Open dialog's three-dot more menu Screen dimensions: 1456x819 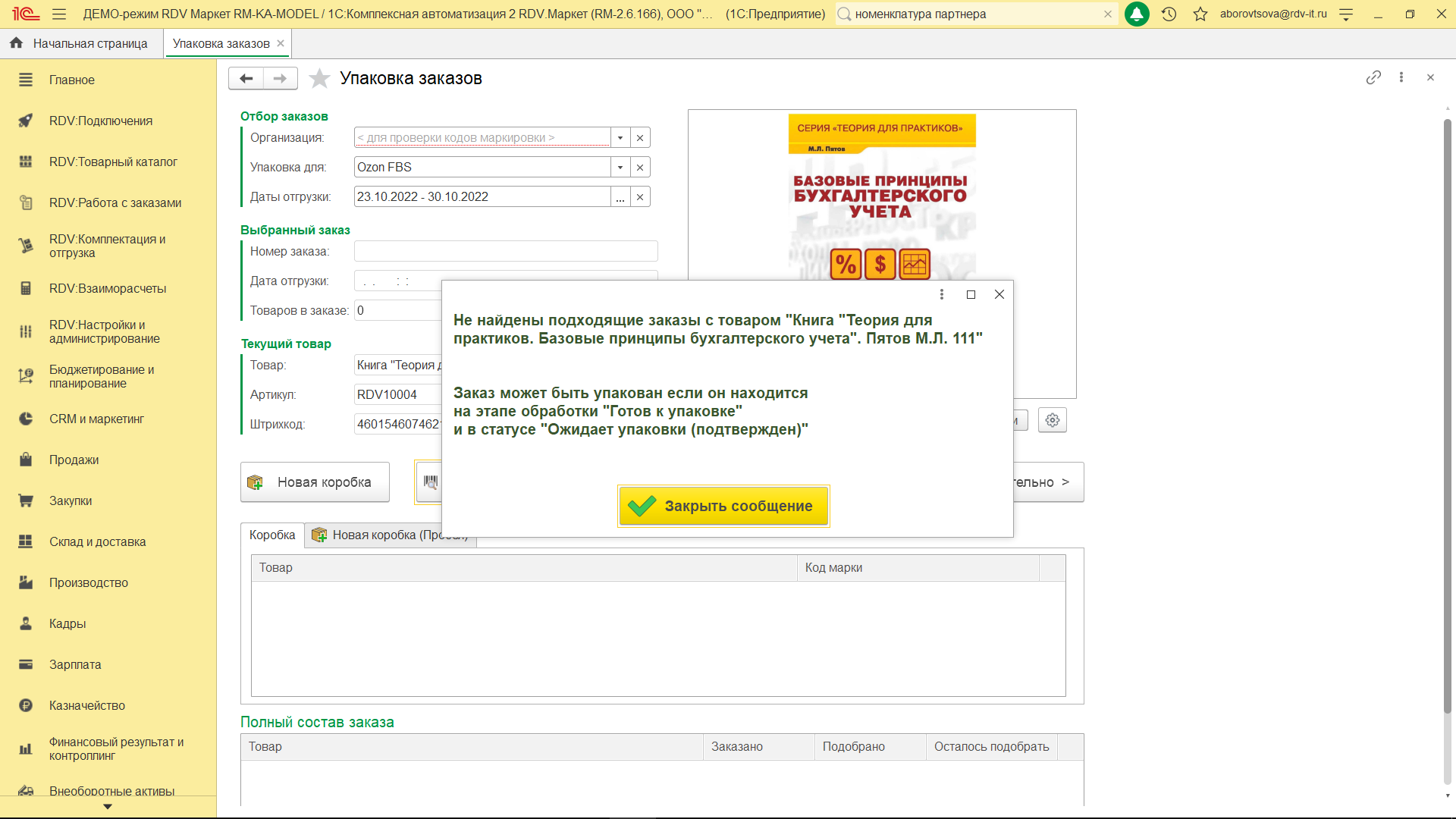click(942, 294)
